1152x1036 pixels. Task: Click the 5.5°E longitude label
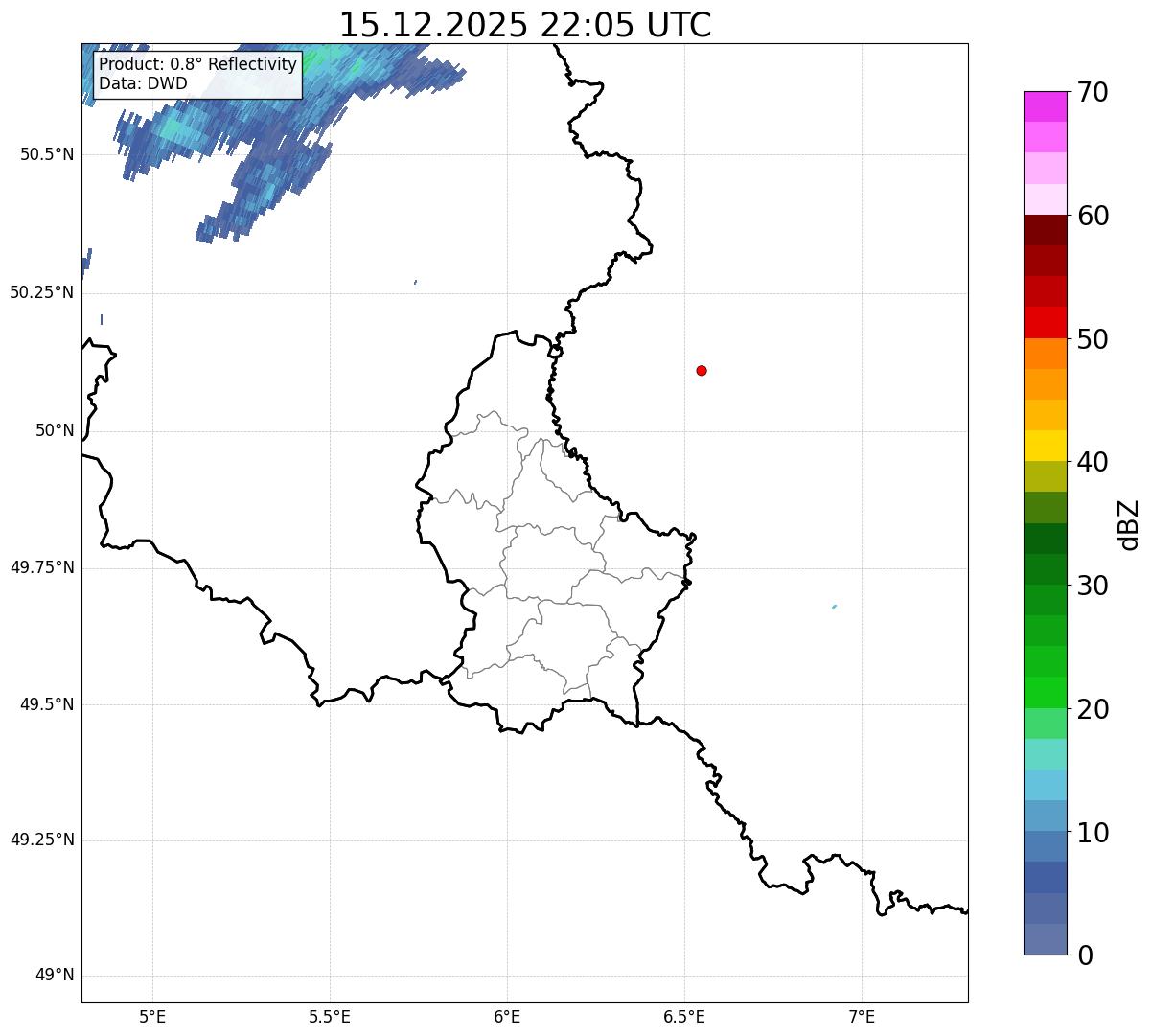coord(331,1016)
